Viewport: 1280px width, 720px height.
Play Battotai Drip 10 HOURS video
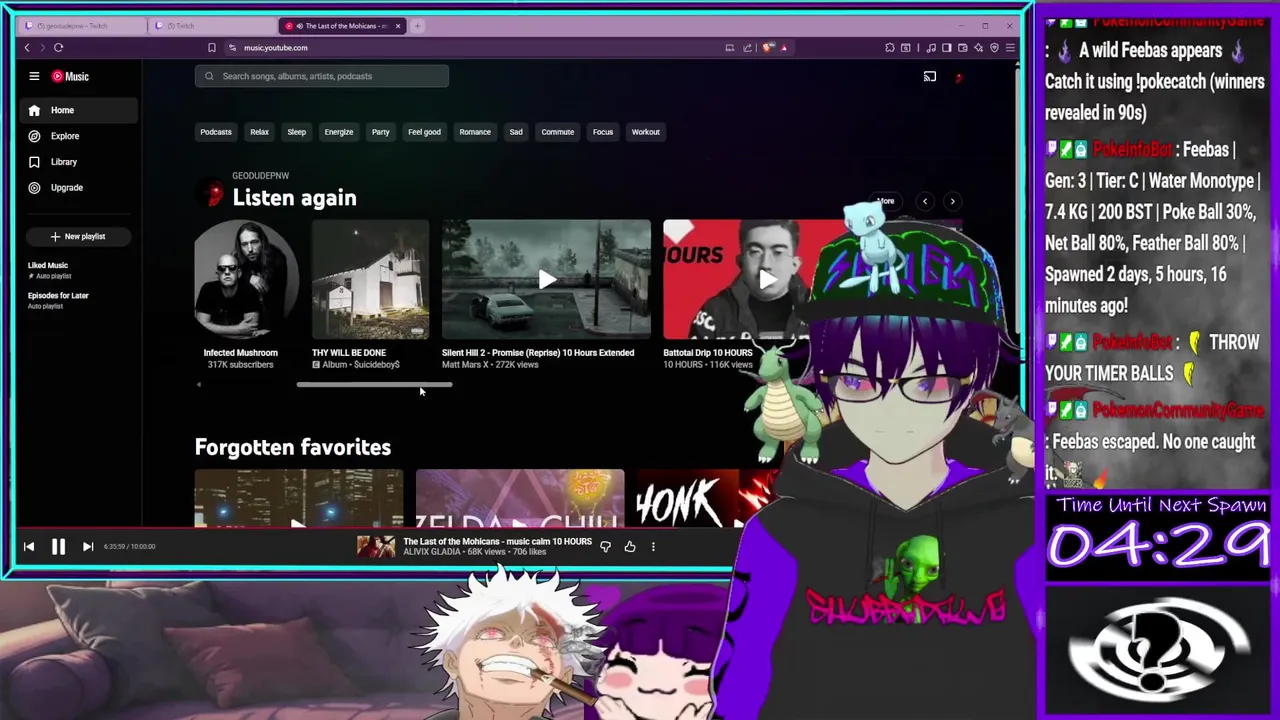[x=766, y=279]
